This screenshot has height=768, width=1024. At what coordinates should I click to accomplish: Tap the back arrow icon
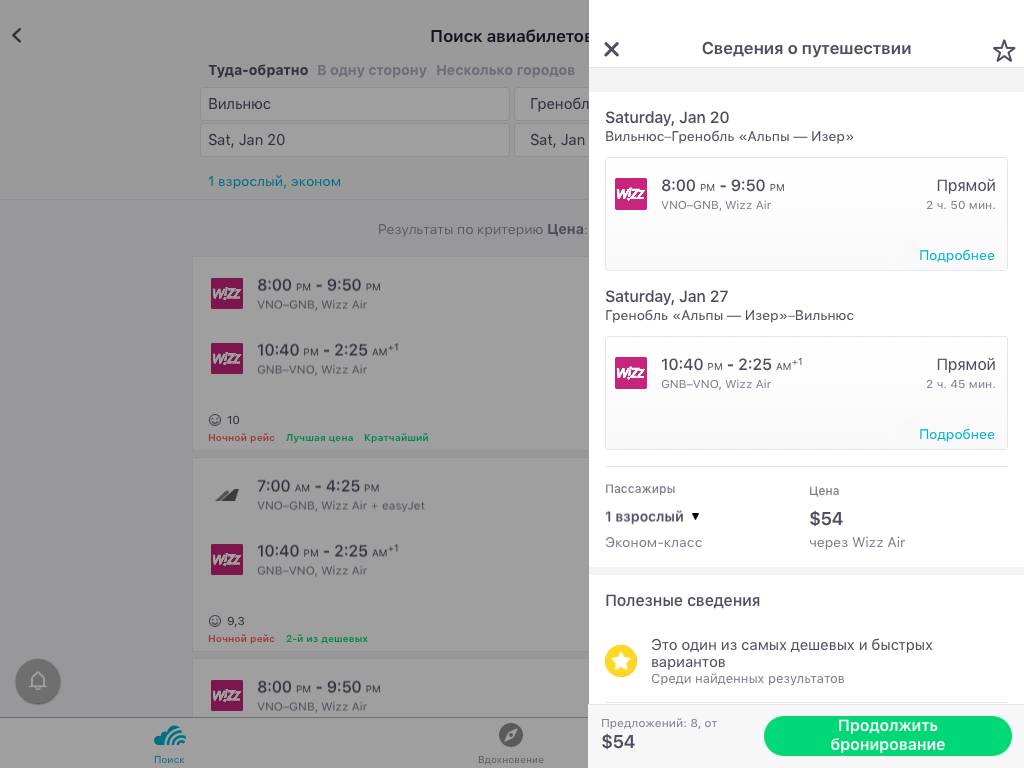(17, 35)
